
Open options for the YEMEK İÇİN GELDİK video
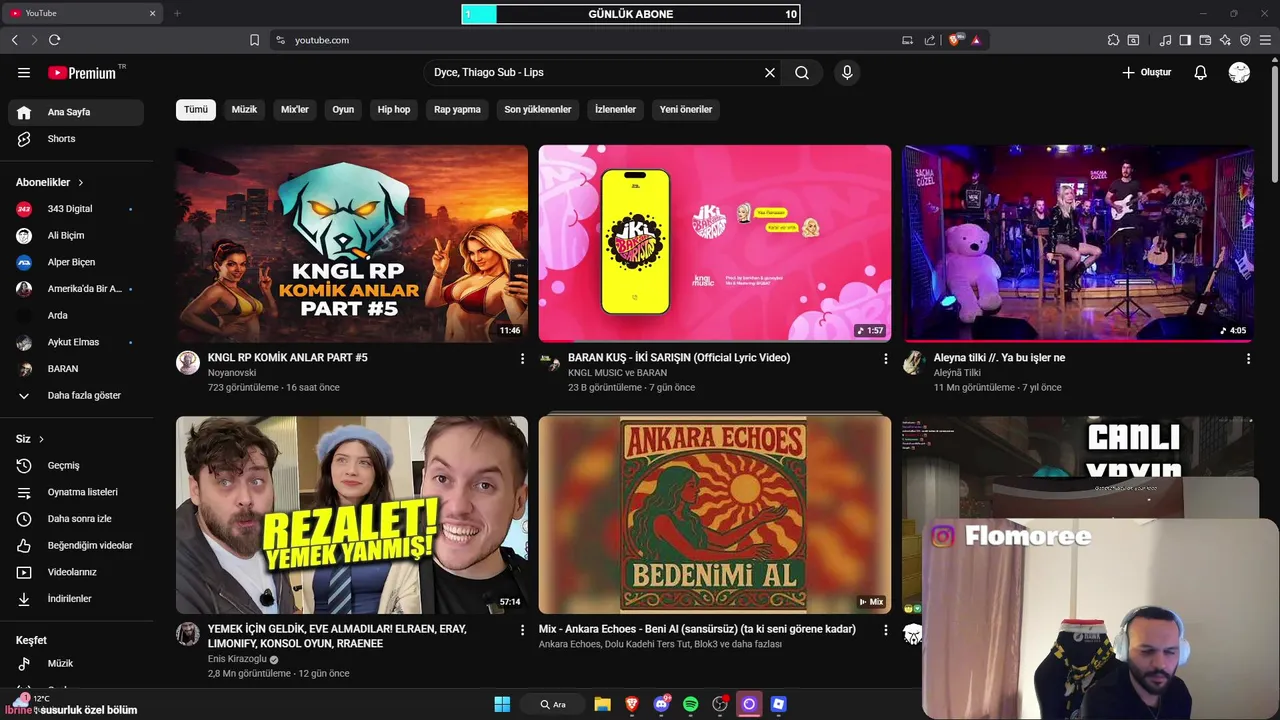click(522, 630)
